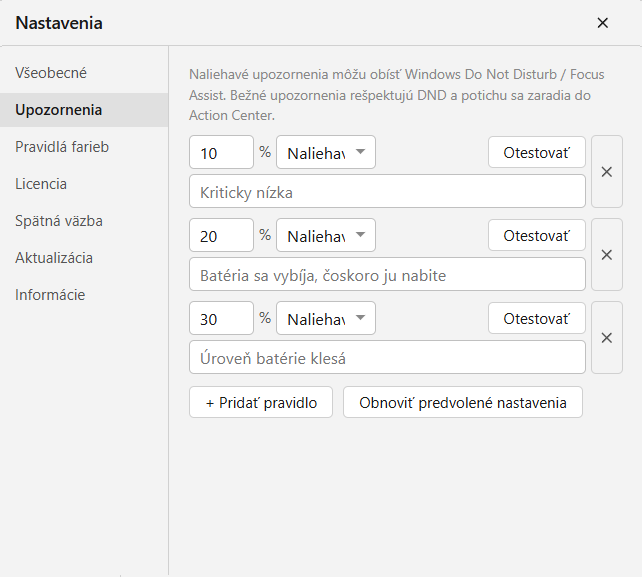Delete the 20% battery draining rule
Viewport: 642px width, 577px height.
[607, 255]
